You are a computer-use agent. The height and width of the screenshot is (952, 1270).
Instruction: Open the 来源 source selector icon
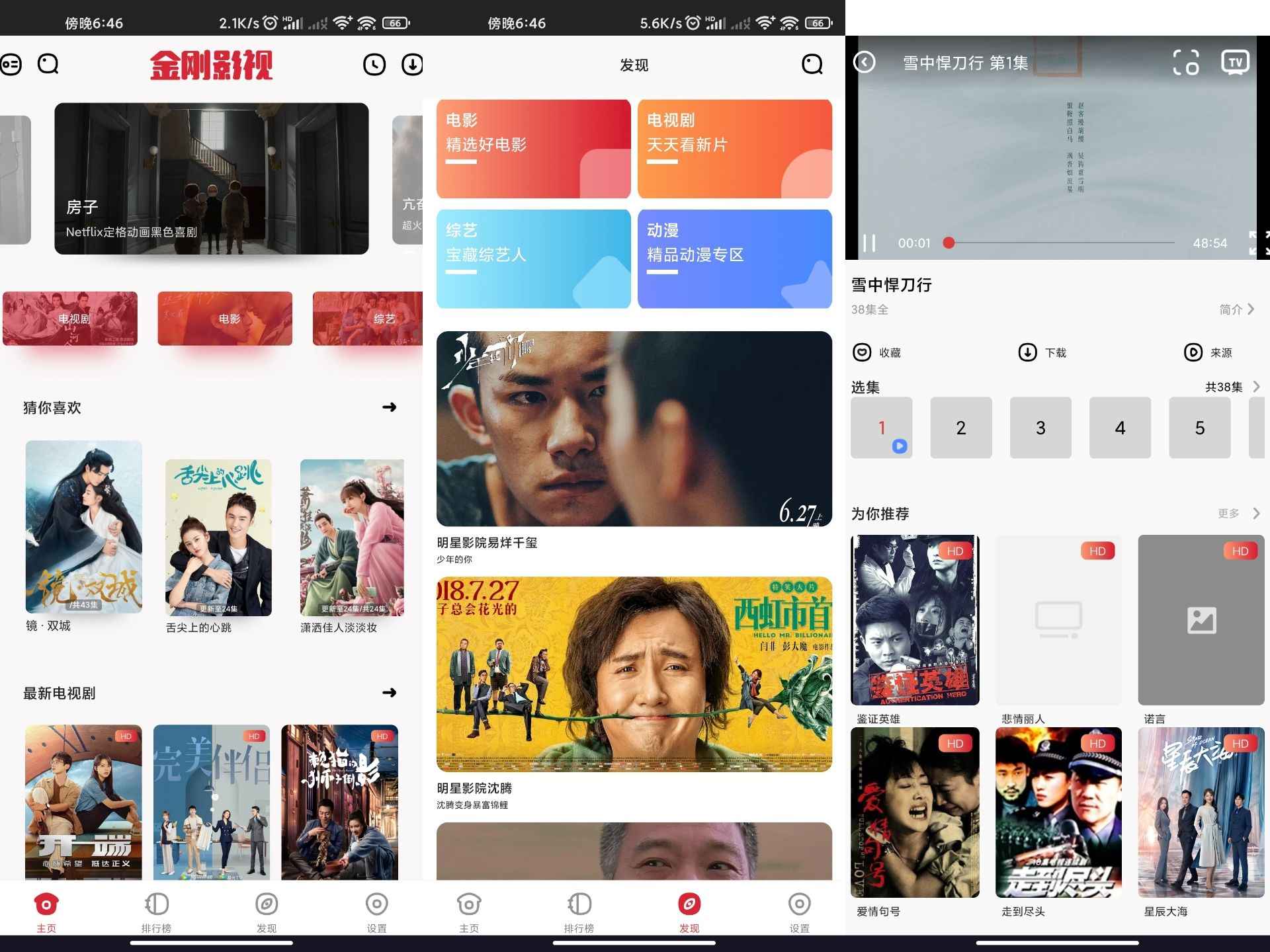[x=1192, y=352]
